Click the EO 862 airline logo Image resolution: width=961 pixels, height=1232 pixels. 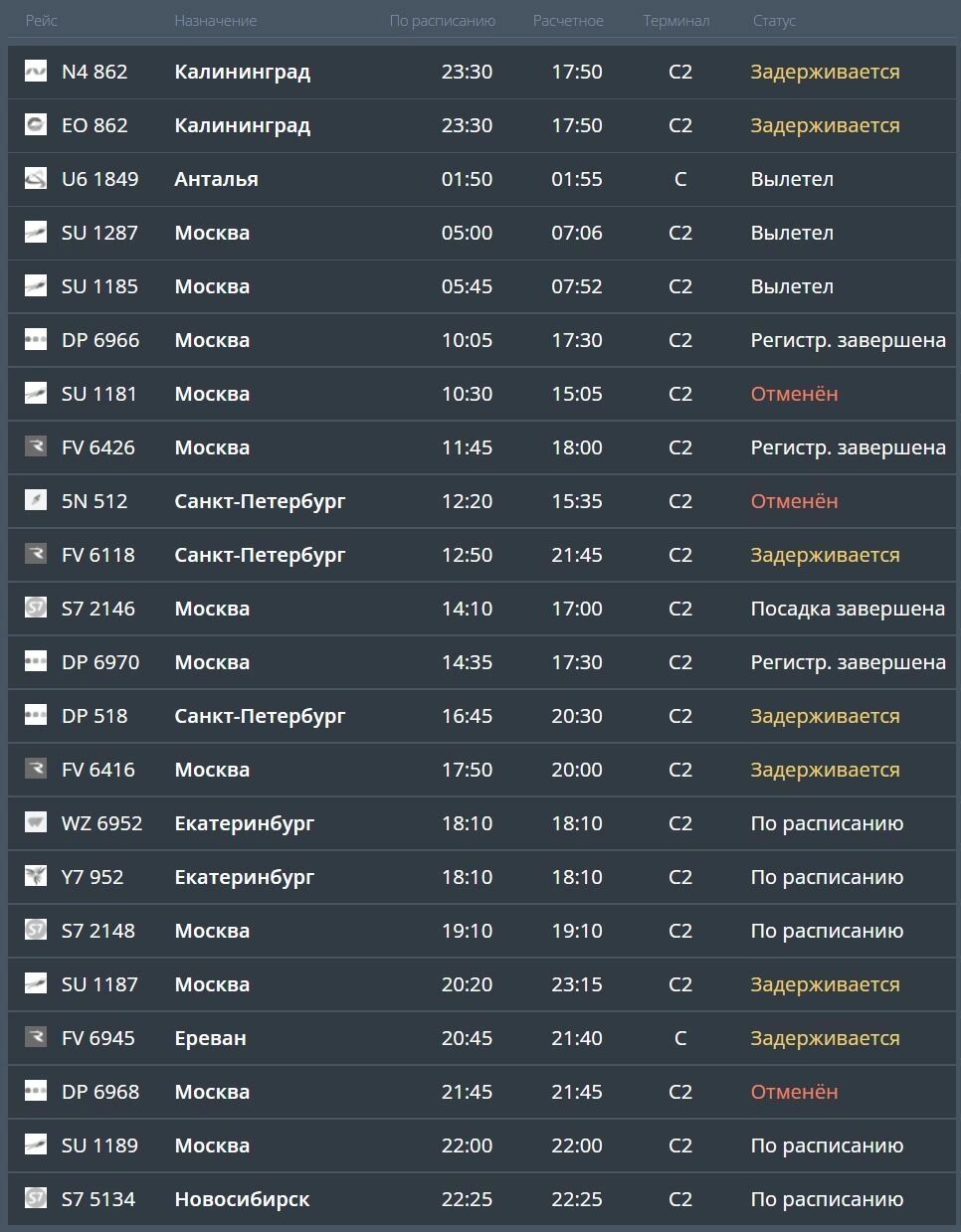click(36, 125)
